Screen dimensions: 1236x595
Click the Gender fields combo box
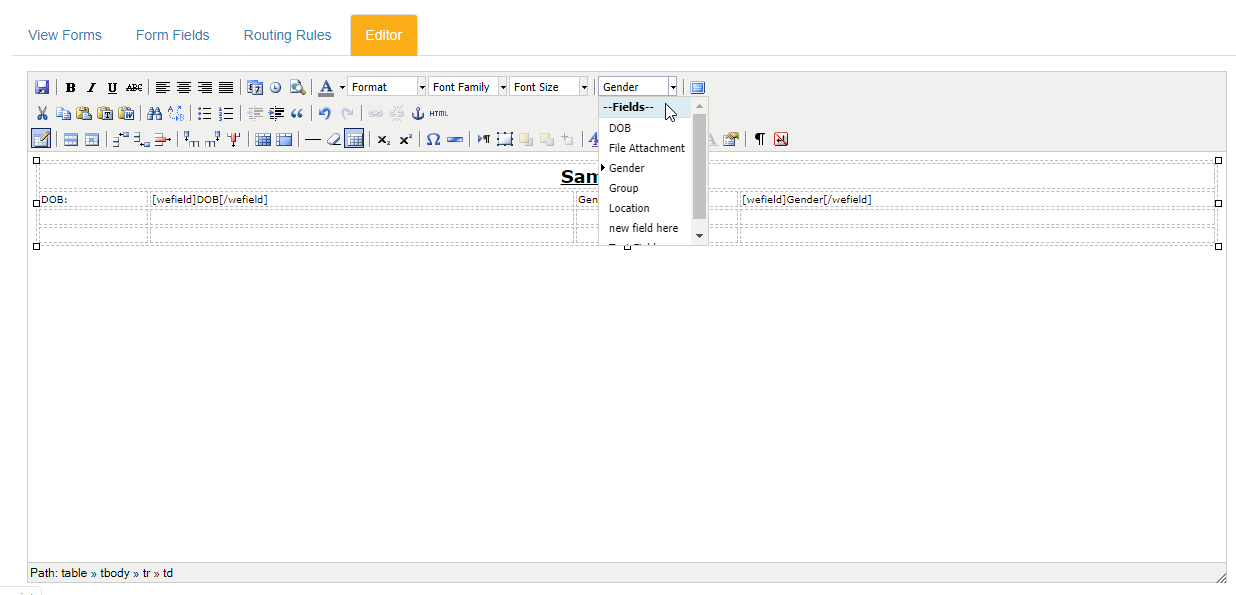638,87
